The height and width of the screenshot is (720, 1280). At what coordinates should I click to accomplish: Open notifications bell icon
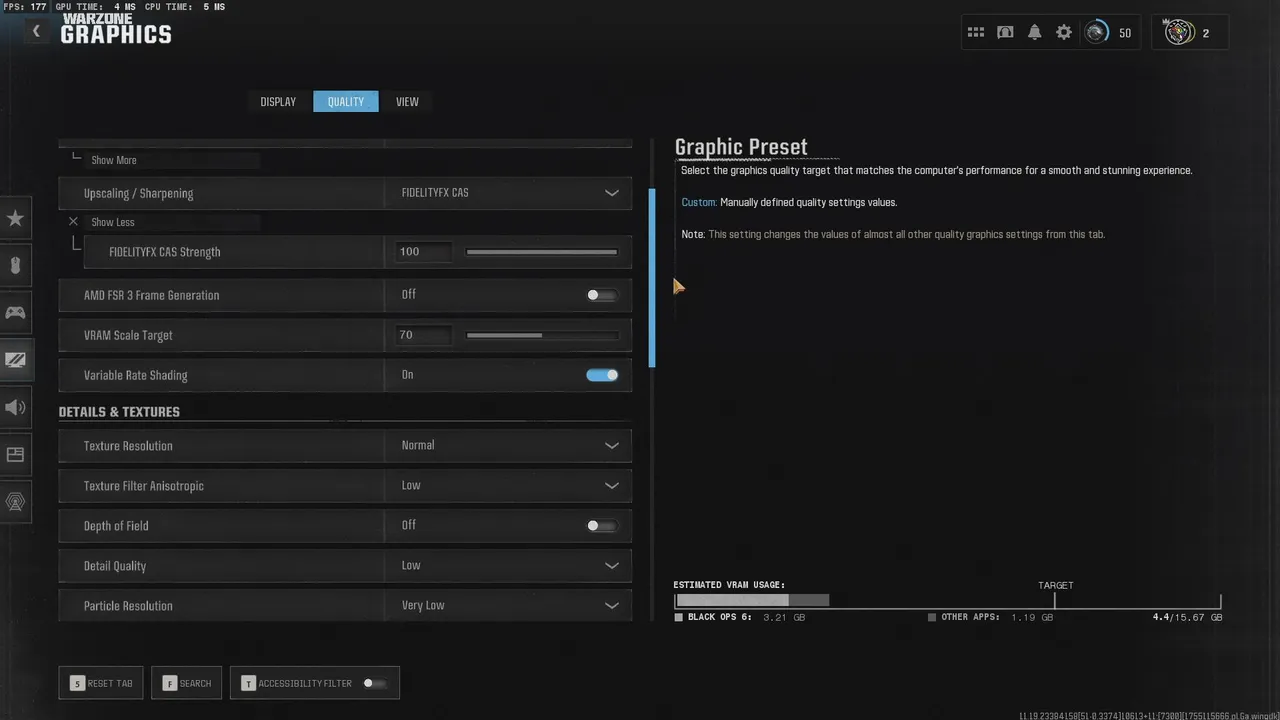[x=1035, y=33]
